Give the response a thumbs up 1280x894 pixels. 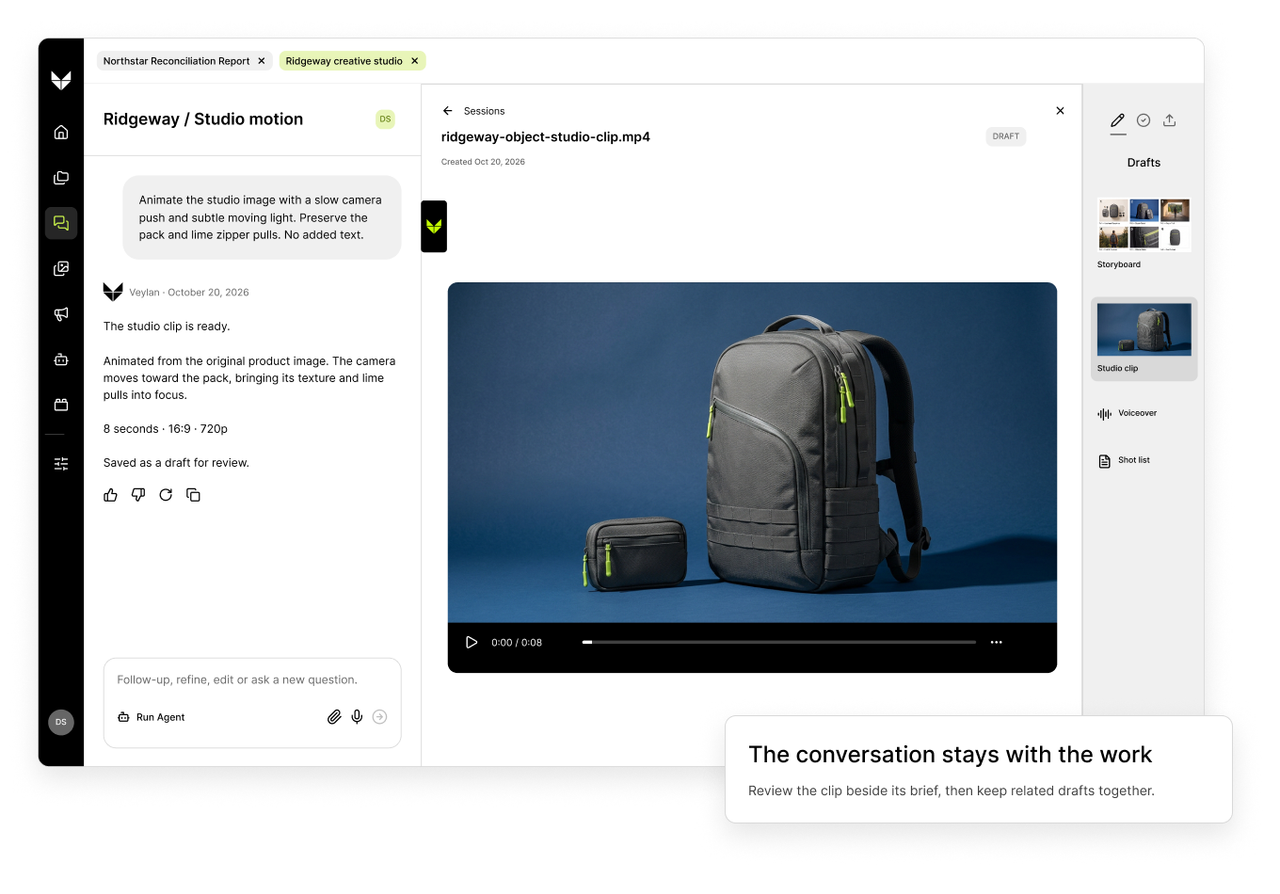coord(111,495)
